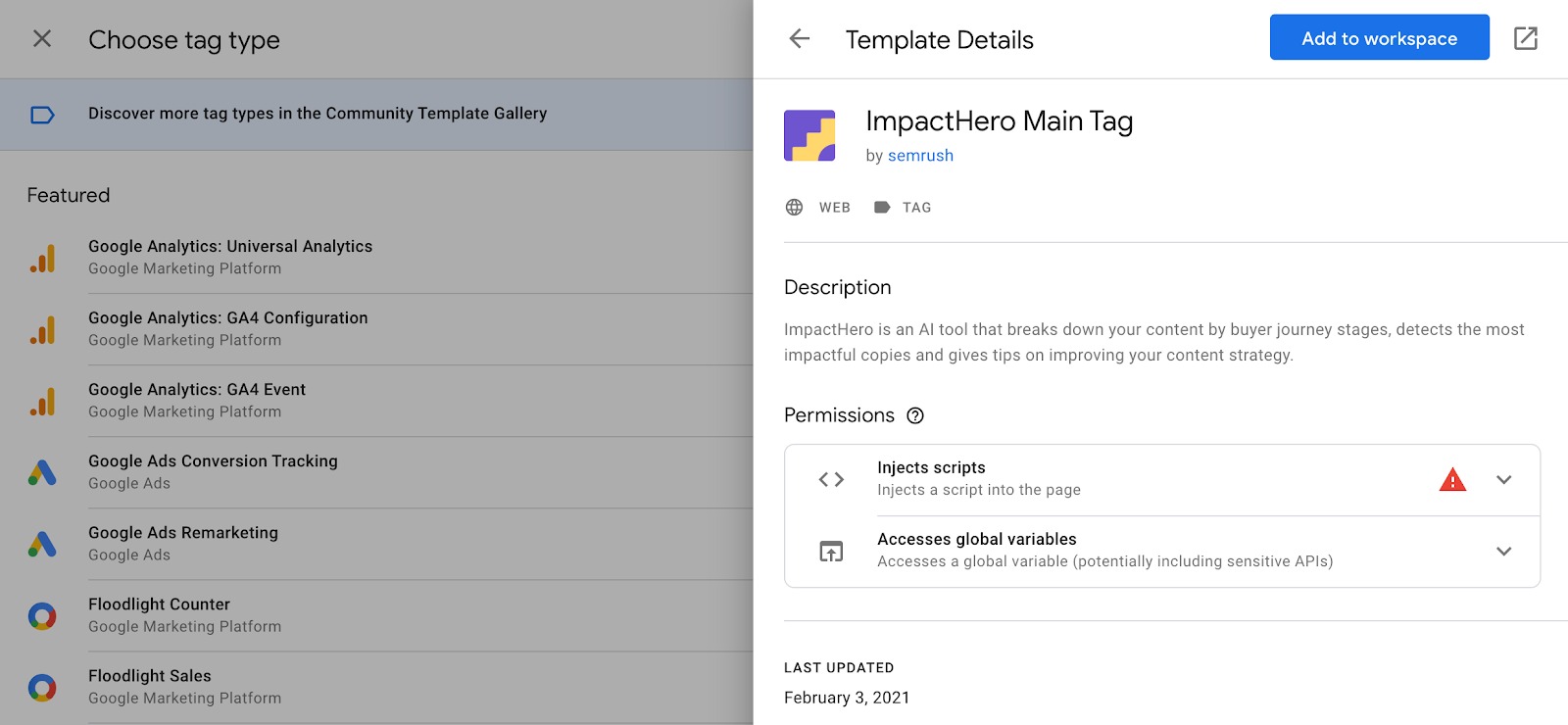
Task: Click the Accesses global variables title
Action: [977, 539]
